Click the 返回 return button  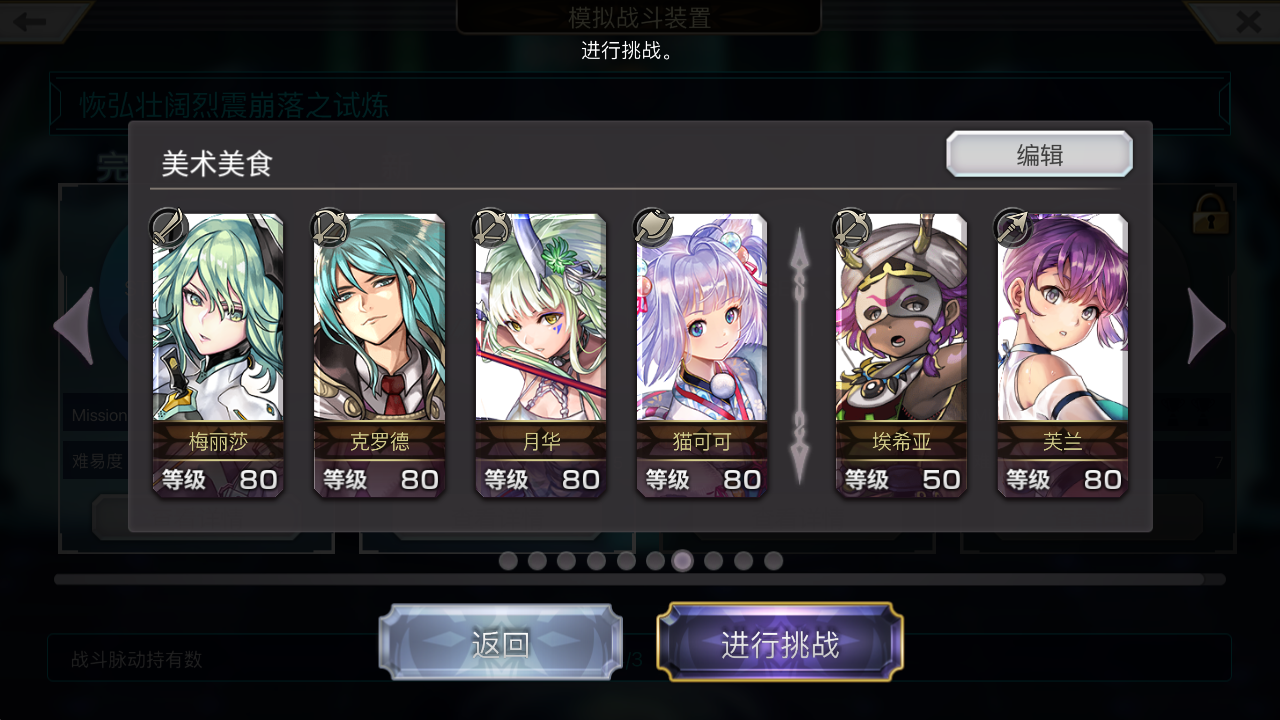click(x=500, y=643)
